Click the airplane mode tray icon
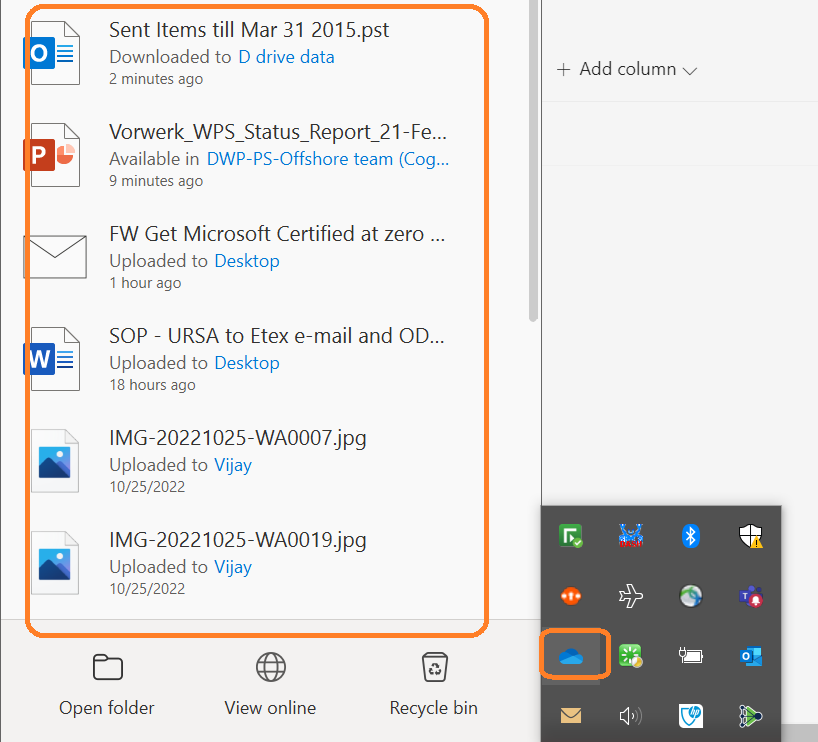Image resolution: width=818 pixels, height=742 pixels. 630,596
